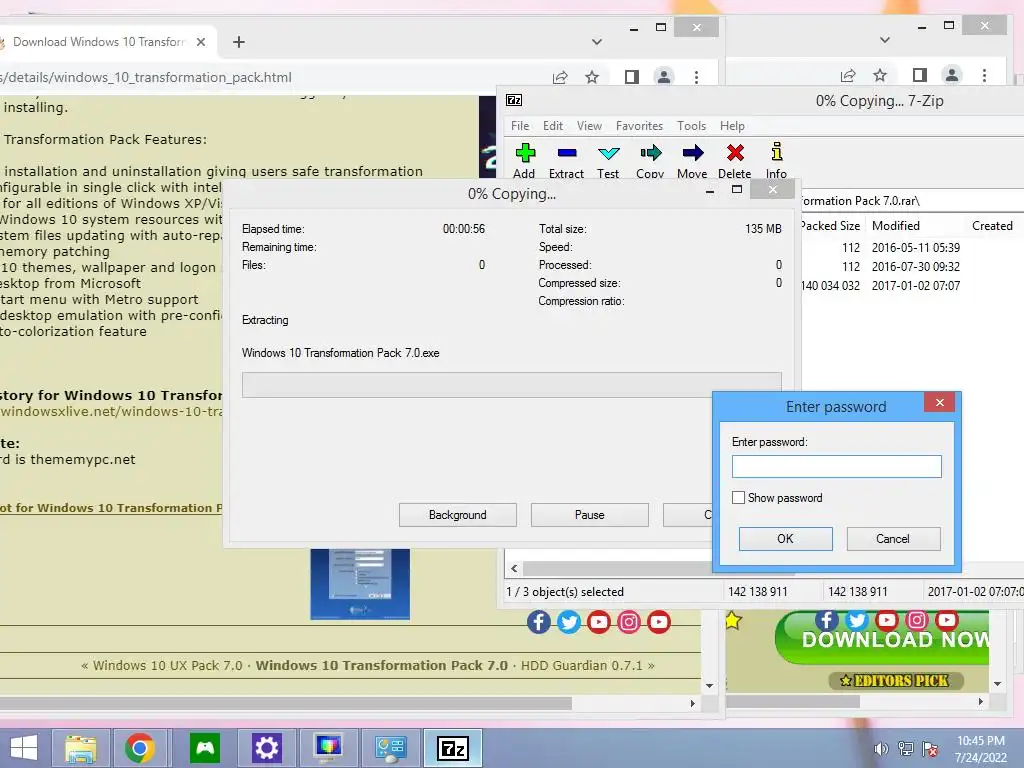Open the View menu in 7-Zip
The height and width of the screenshot is (768, 1024).
pos(589,125)
